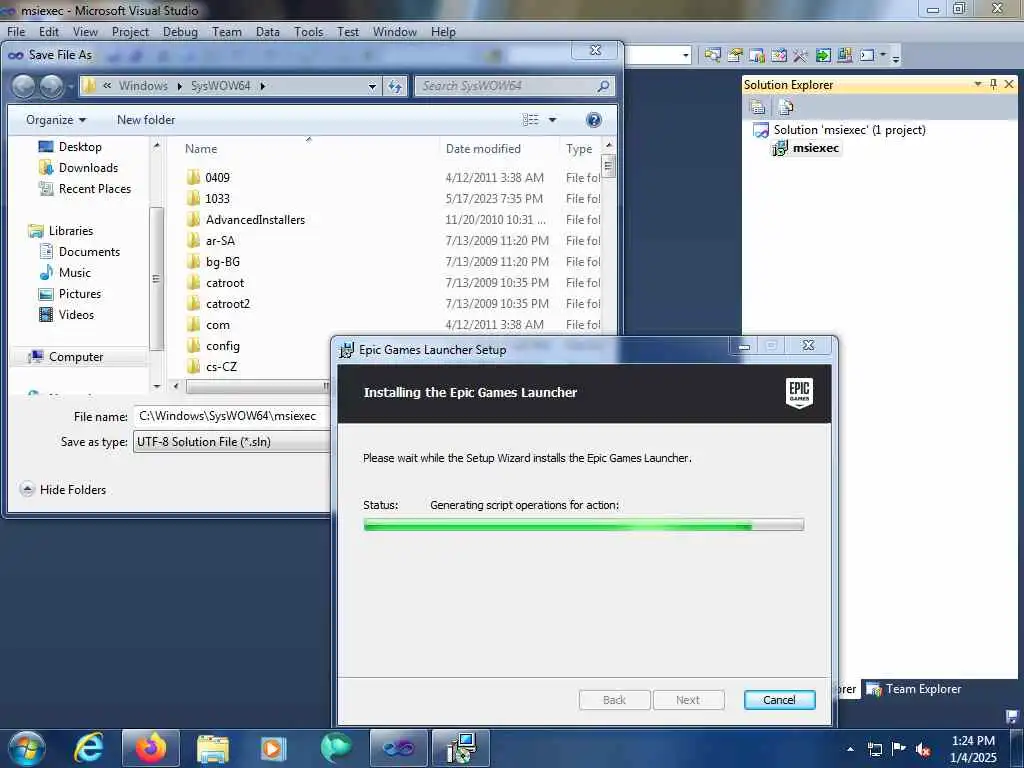This screenshot has width=1024, height=768.
Task: Open Solution Explorer window position dropdown arrow
Action: pyautogui.click(x=978, y=84)
